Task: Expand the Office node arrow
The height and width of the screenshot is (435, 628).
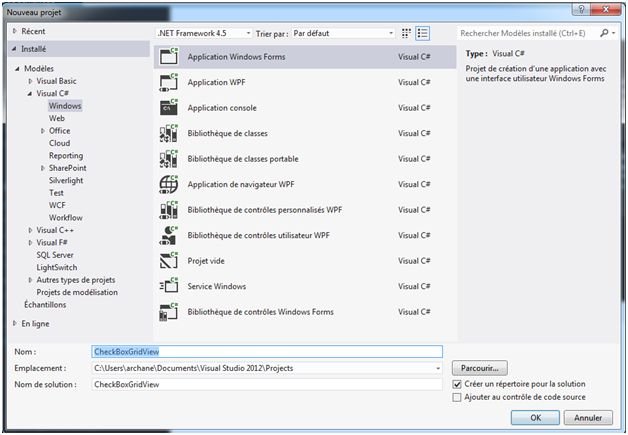Action: point(43,131)
